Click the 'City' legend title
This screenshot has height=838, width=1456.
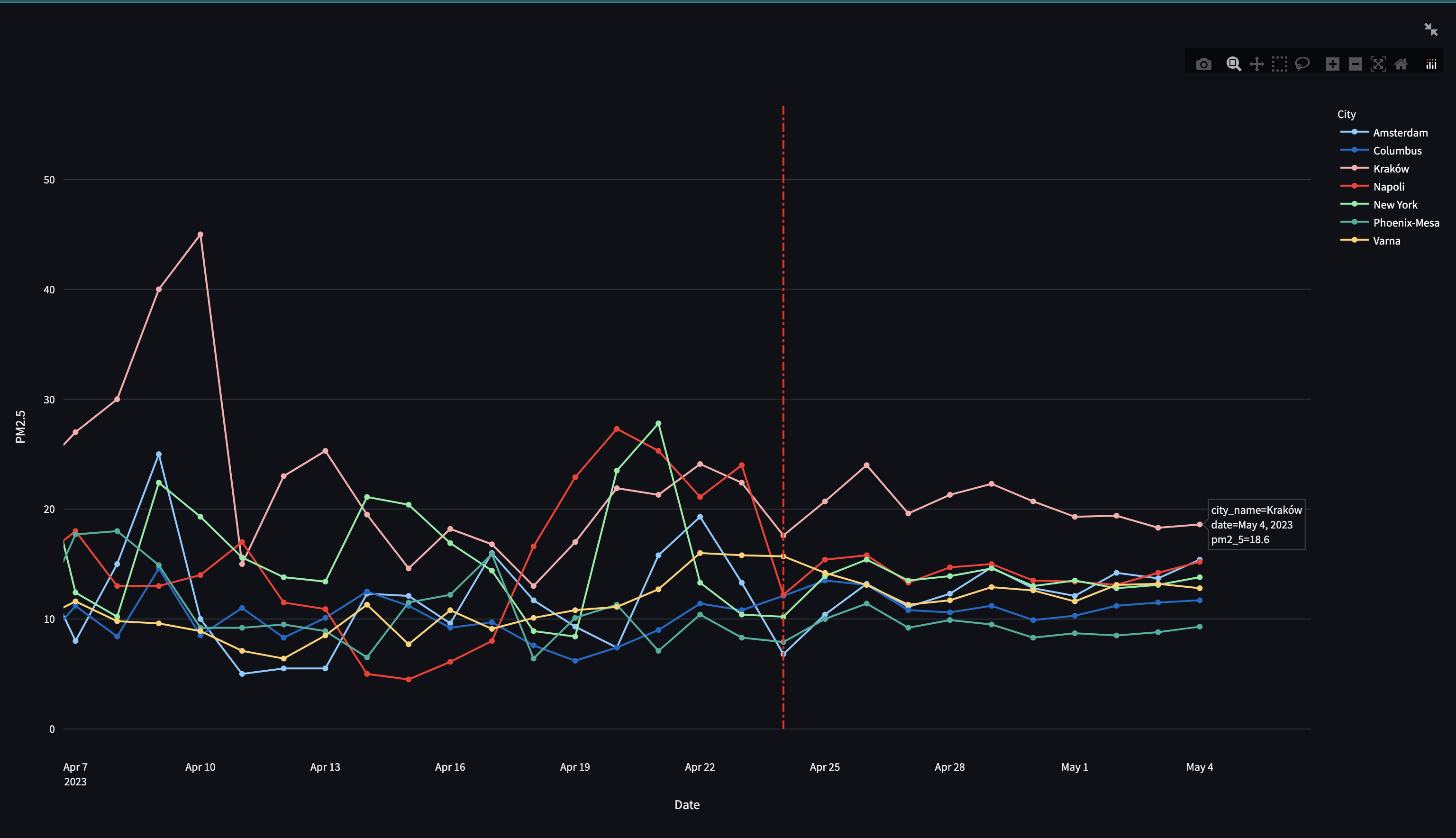coord(1346,115)
